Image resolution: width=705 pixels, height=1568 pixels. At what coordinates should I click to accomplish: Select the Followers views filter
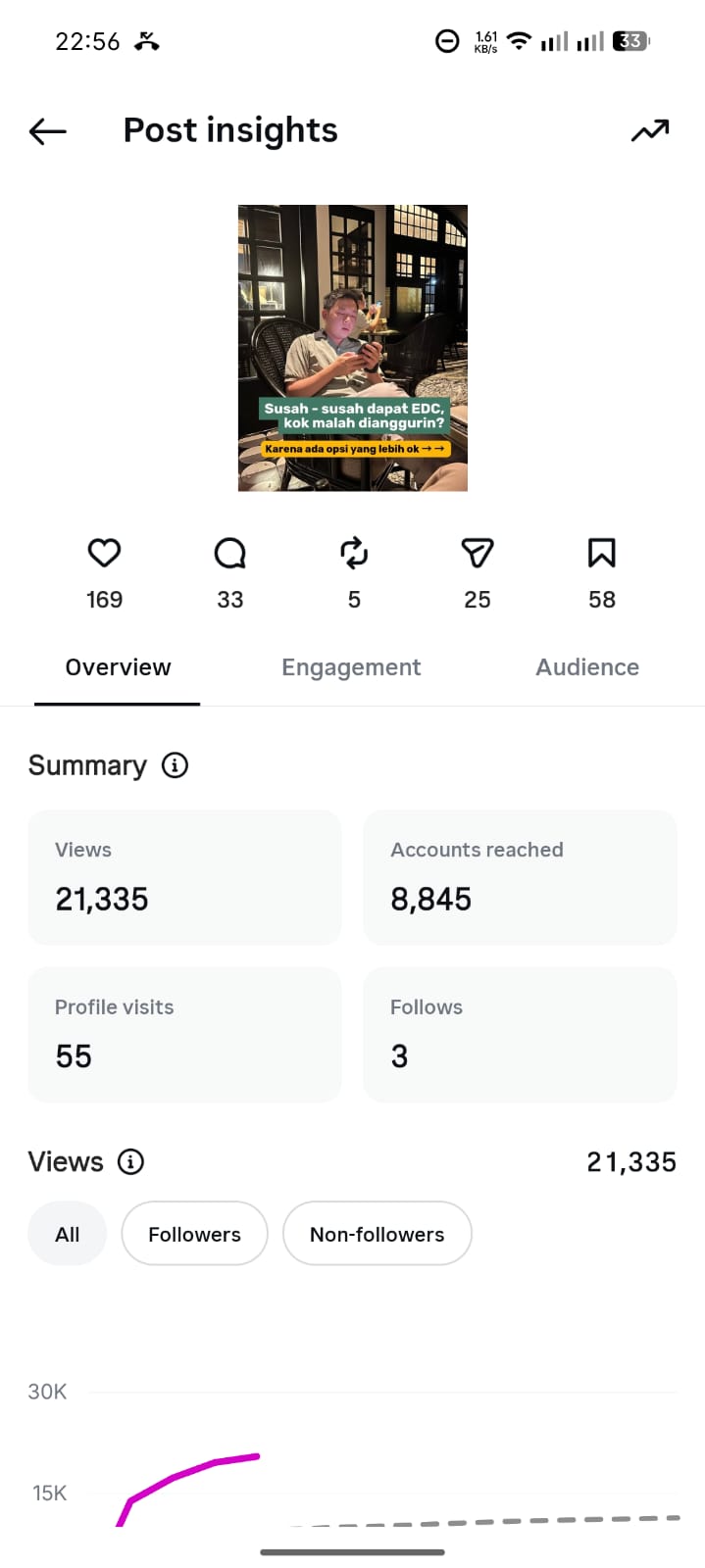(x=194, y=1234)
